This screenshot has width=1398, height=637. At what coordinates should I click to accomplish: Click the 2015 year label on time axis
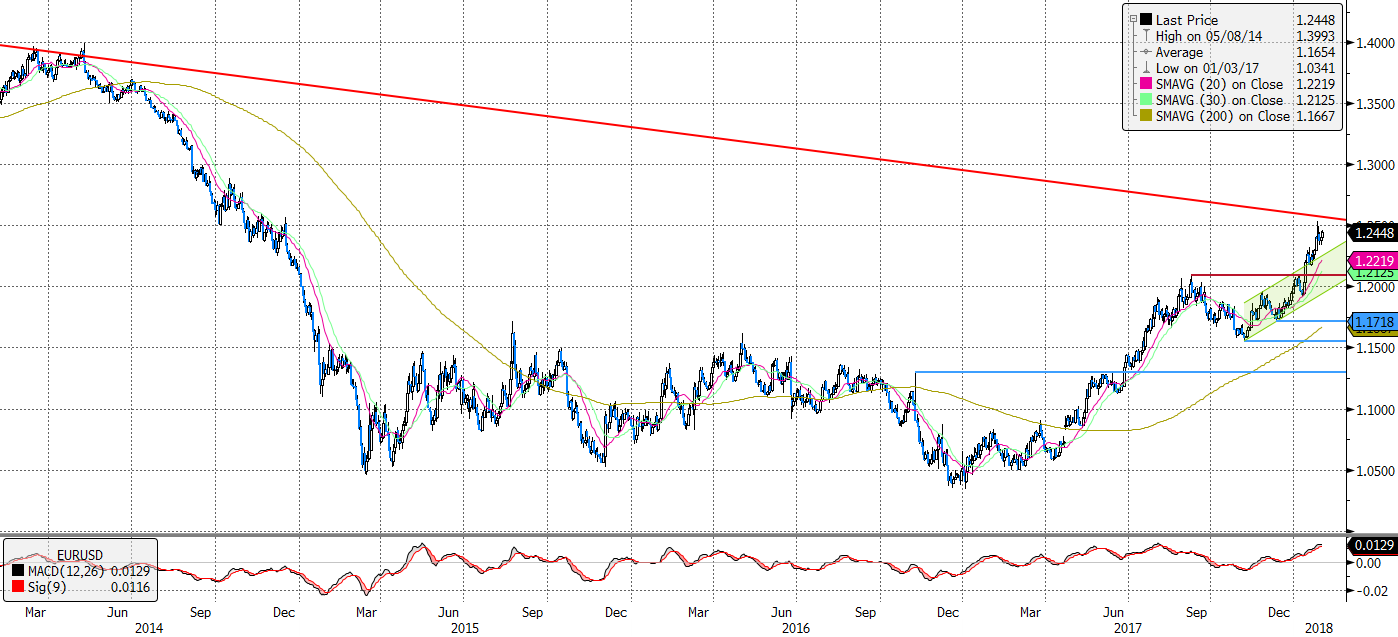pos(465,628)
